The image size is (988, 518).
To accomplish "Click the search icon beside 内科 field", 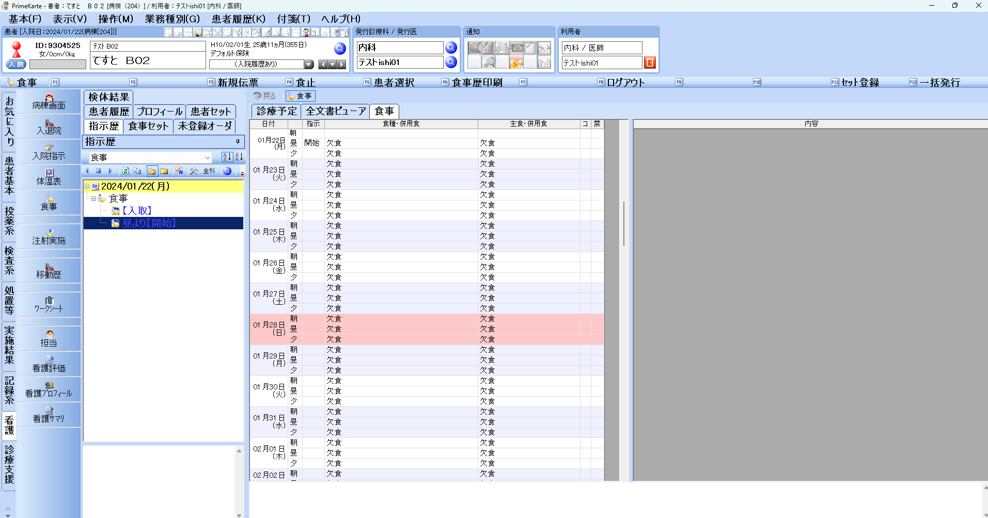I will [451, 47].
